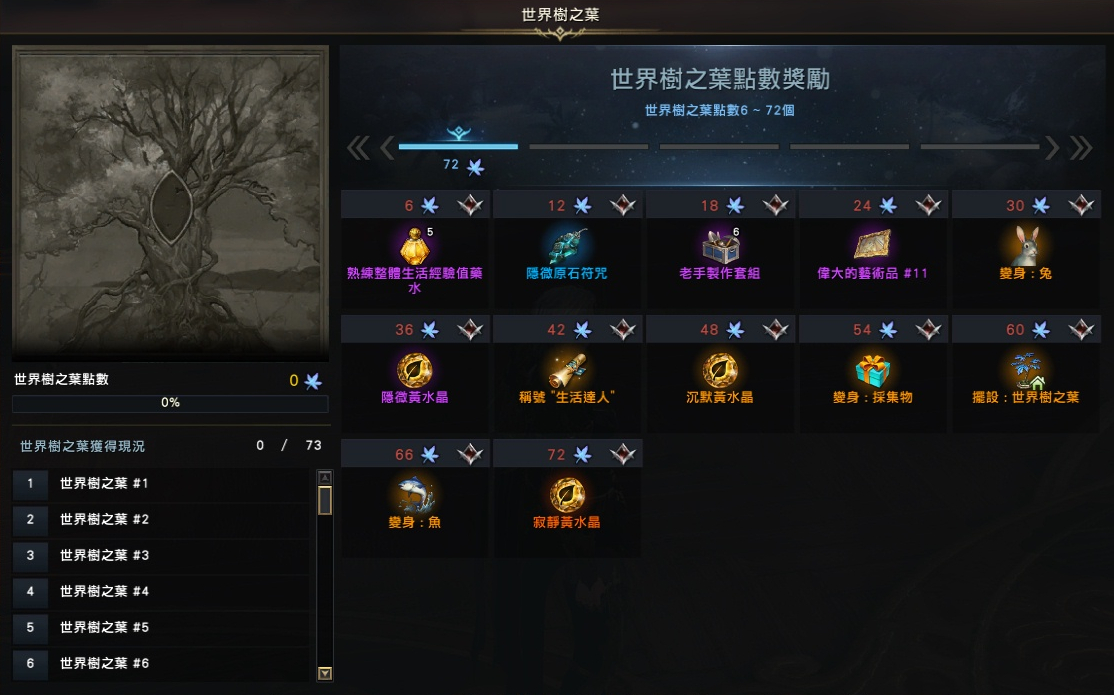Select the 擺設：世界樹之葉 decoration icon

pyautogui.click(x=1026, y=370)
